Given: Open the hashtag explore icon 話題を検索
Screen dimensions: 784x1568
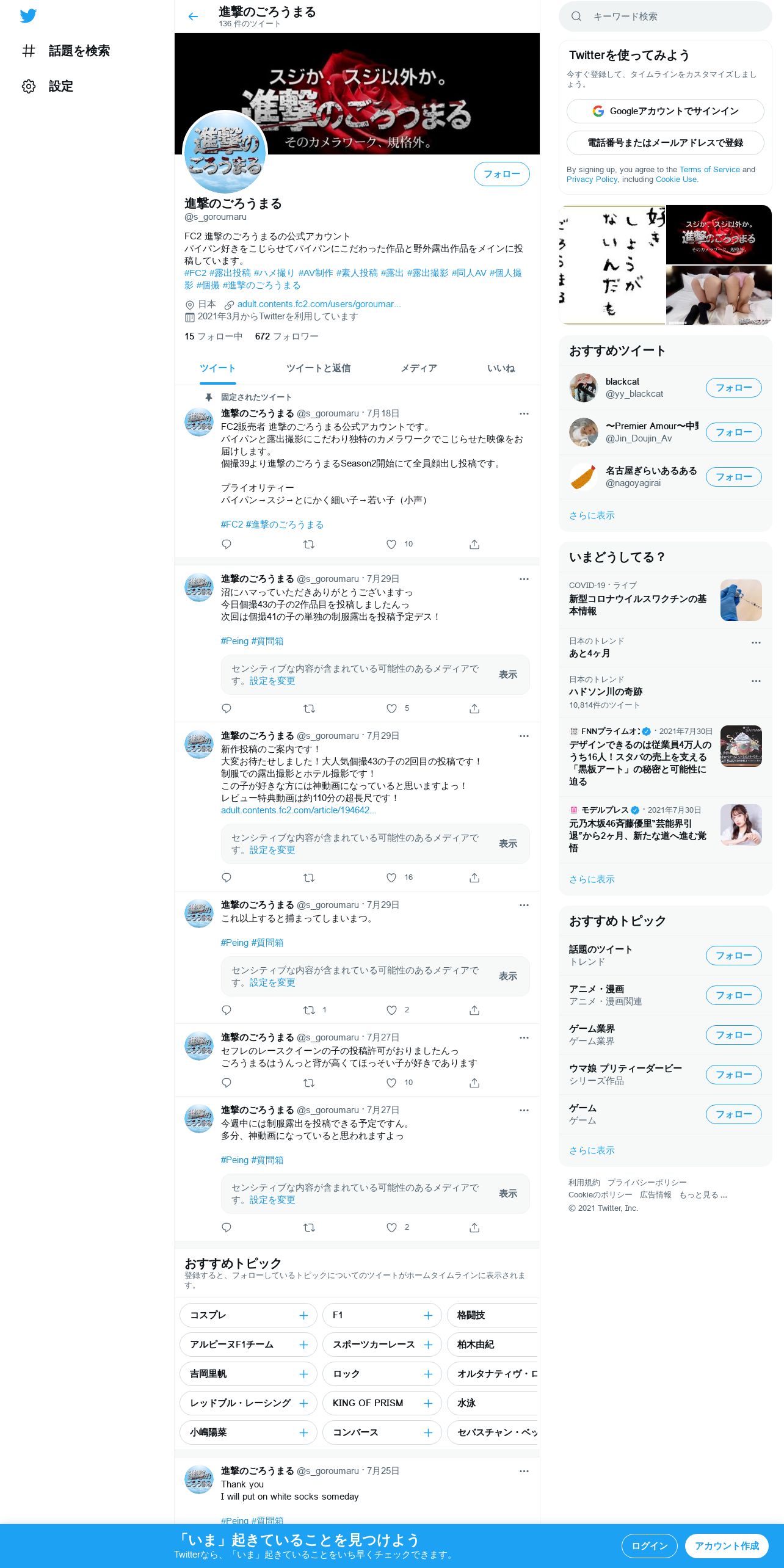Looking at the screenshot, I should (x=29, y=51).
